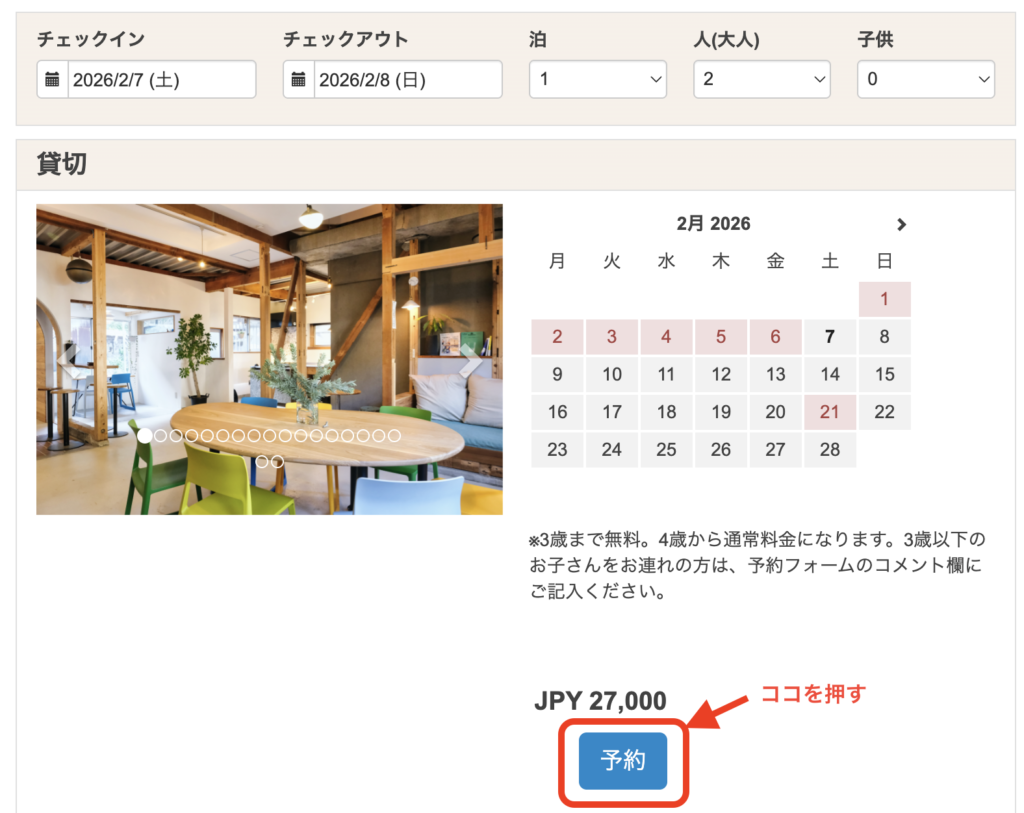Screen dimensions: 1024x813
Task: Choose February 28 on the calendar
Action: pyautogui.click(x=830, y=450)
